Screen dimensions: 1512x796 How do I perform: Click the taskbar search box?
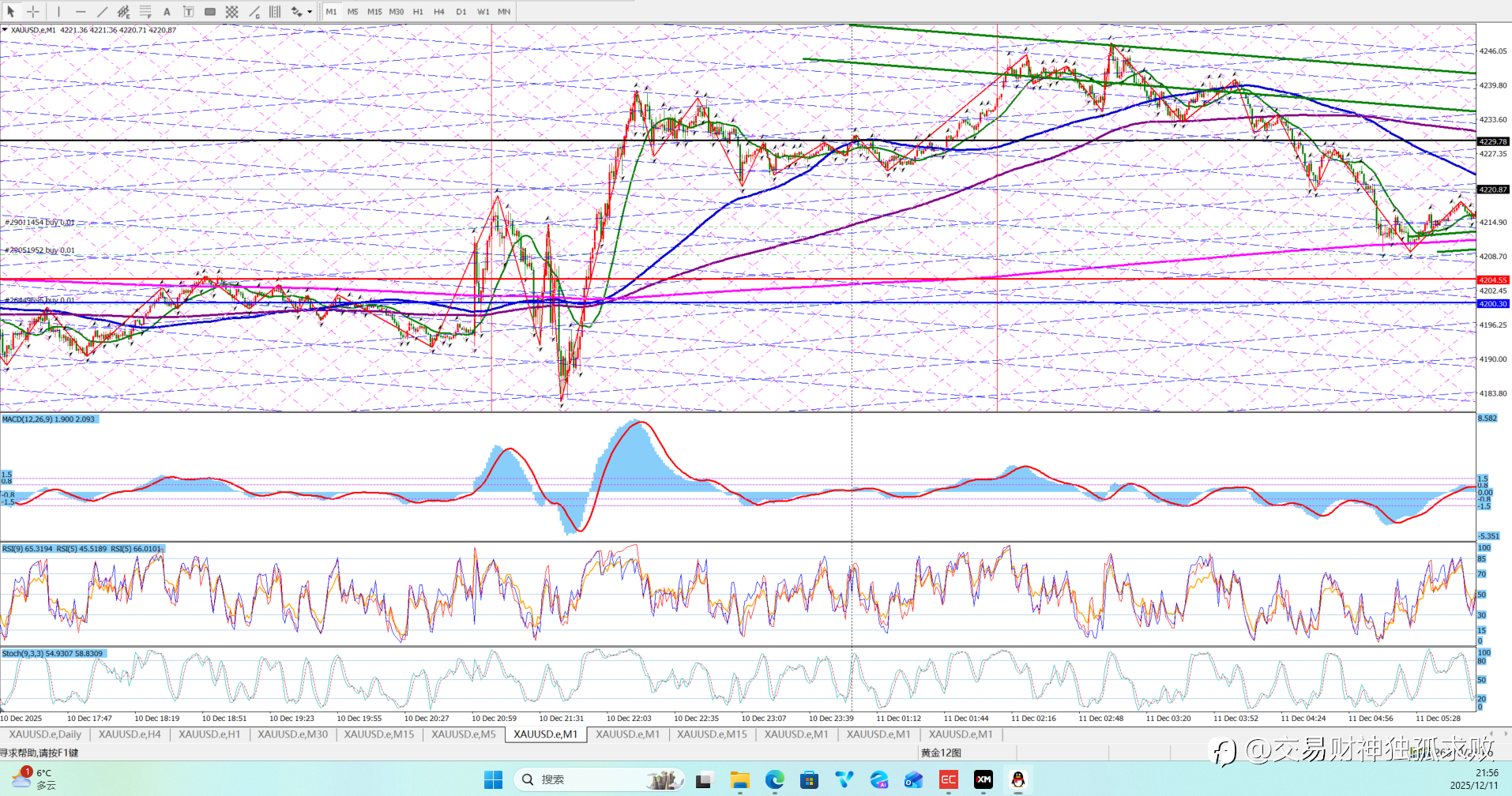click(599, 780)
